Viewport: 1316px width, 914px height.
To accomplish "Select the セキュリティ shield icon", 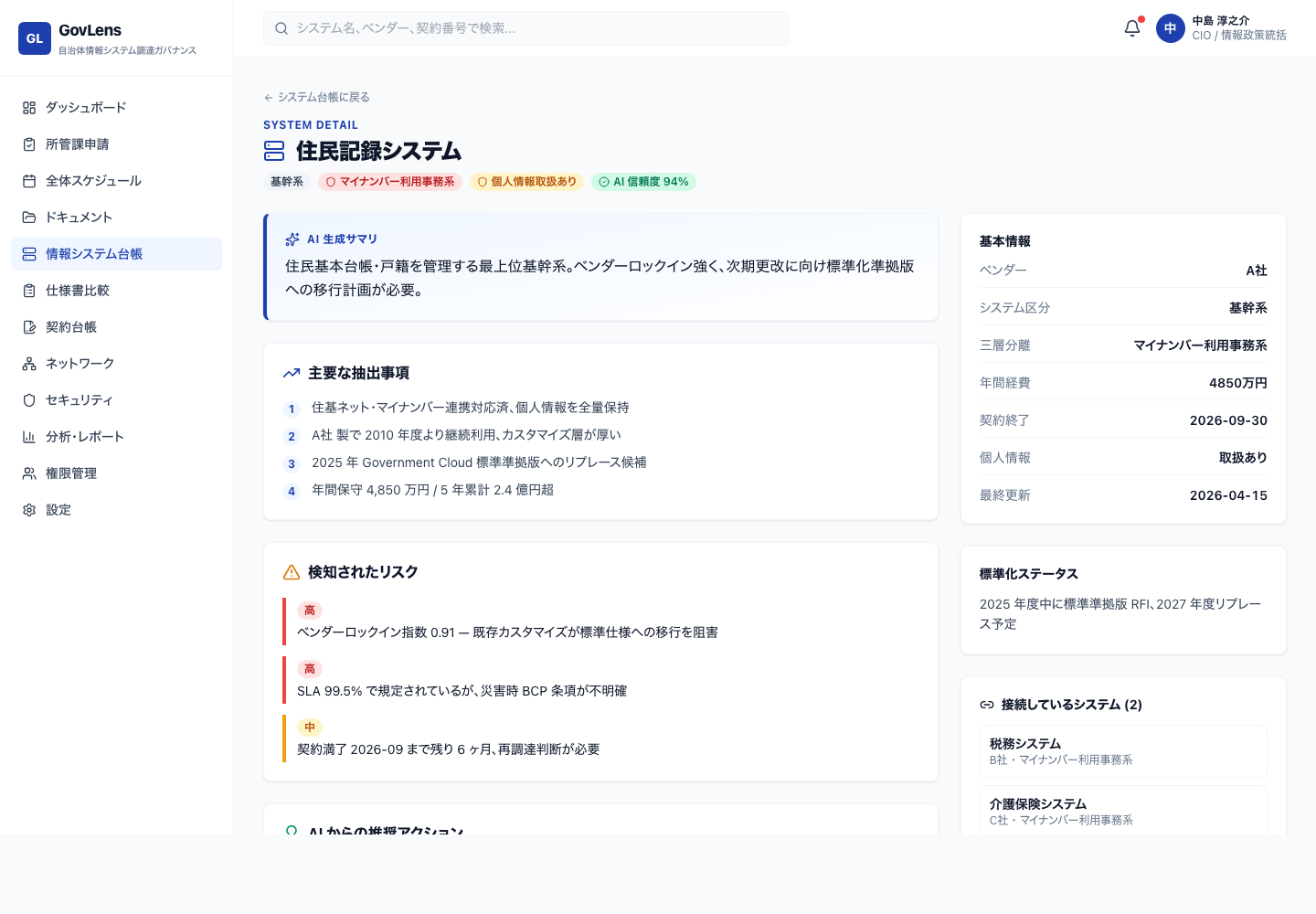I will (x=28, y=399).
